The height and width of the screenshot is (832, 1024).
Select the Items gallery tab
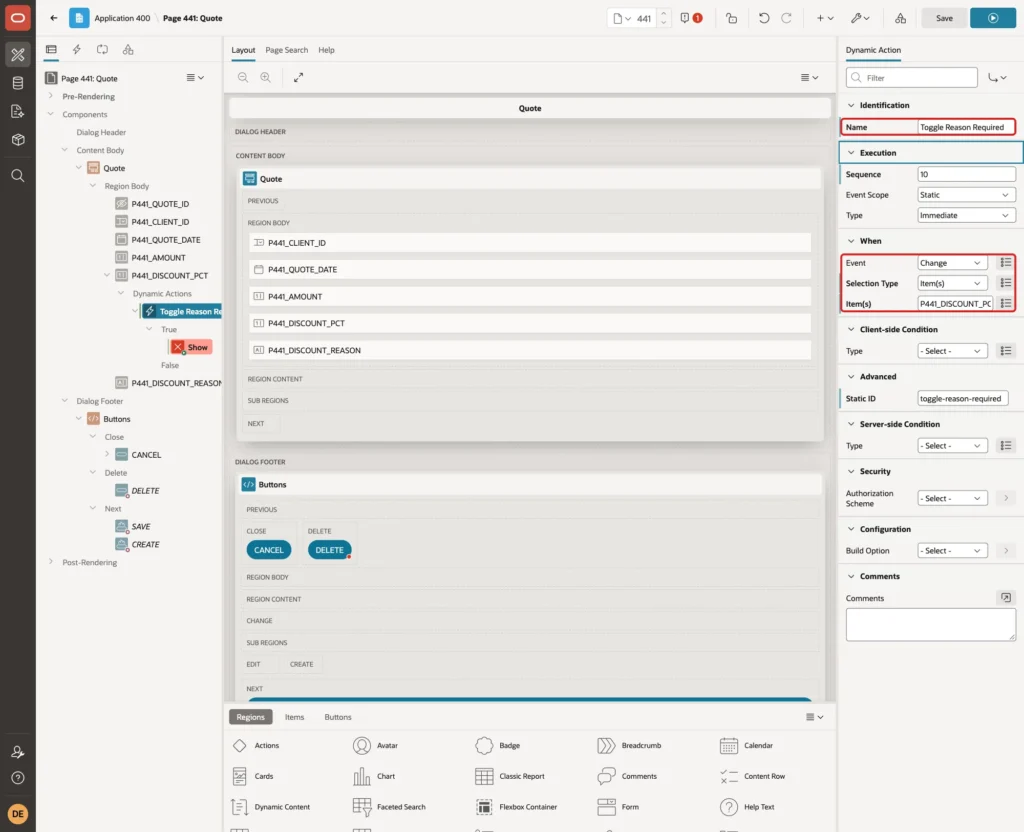coord(294,717)
